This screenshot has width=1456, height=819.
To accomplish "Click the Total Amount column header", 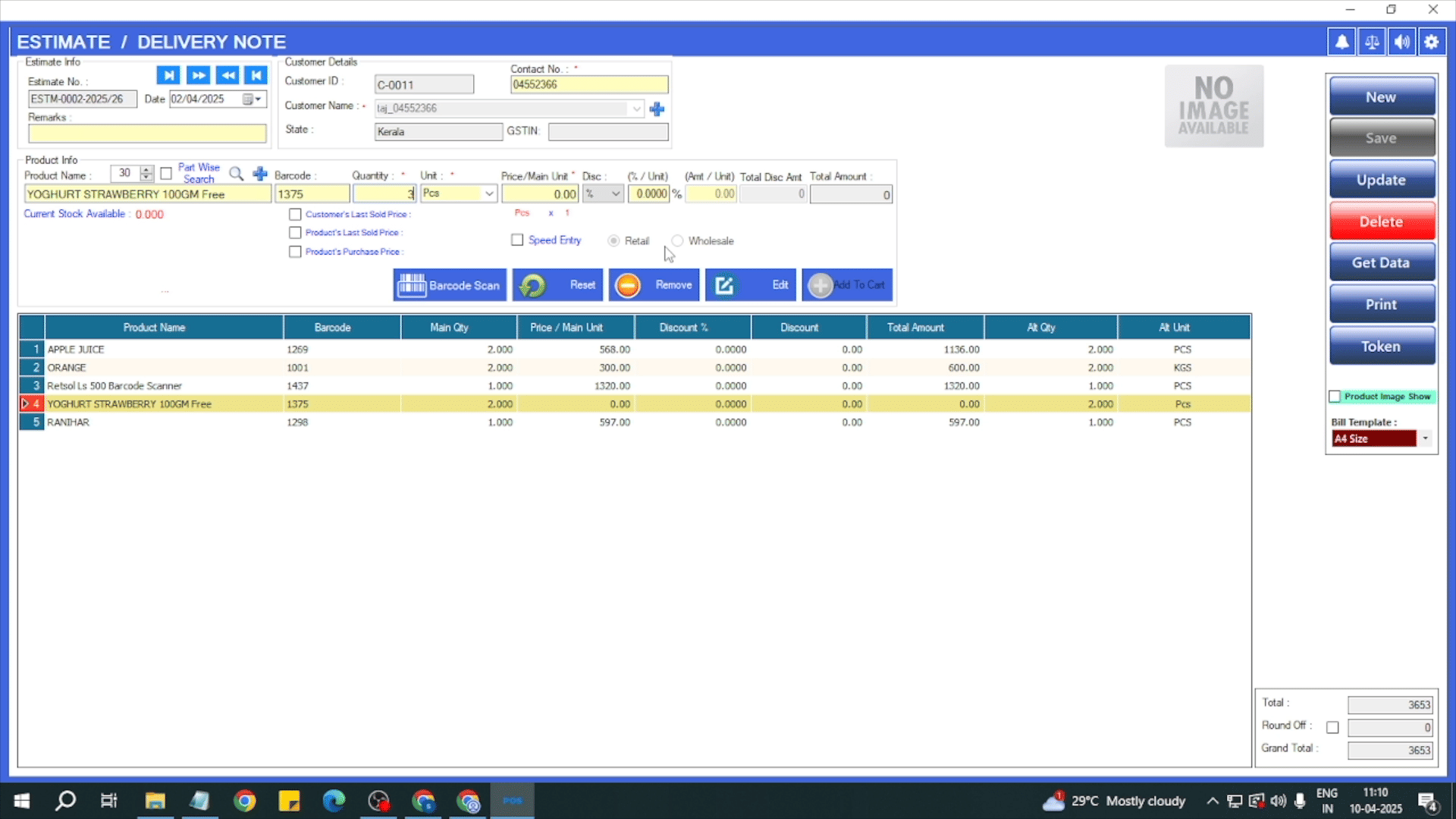I will [x=915, y=328].
